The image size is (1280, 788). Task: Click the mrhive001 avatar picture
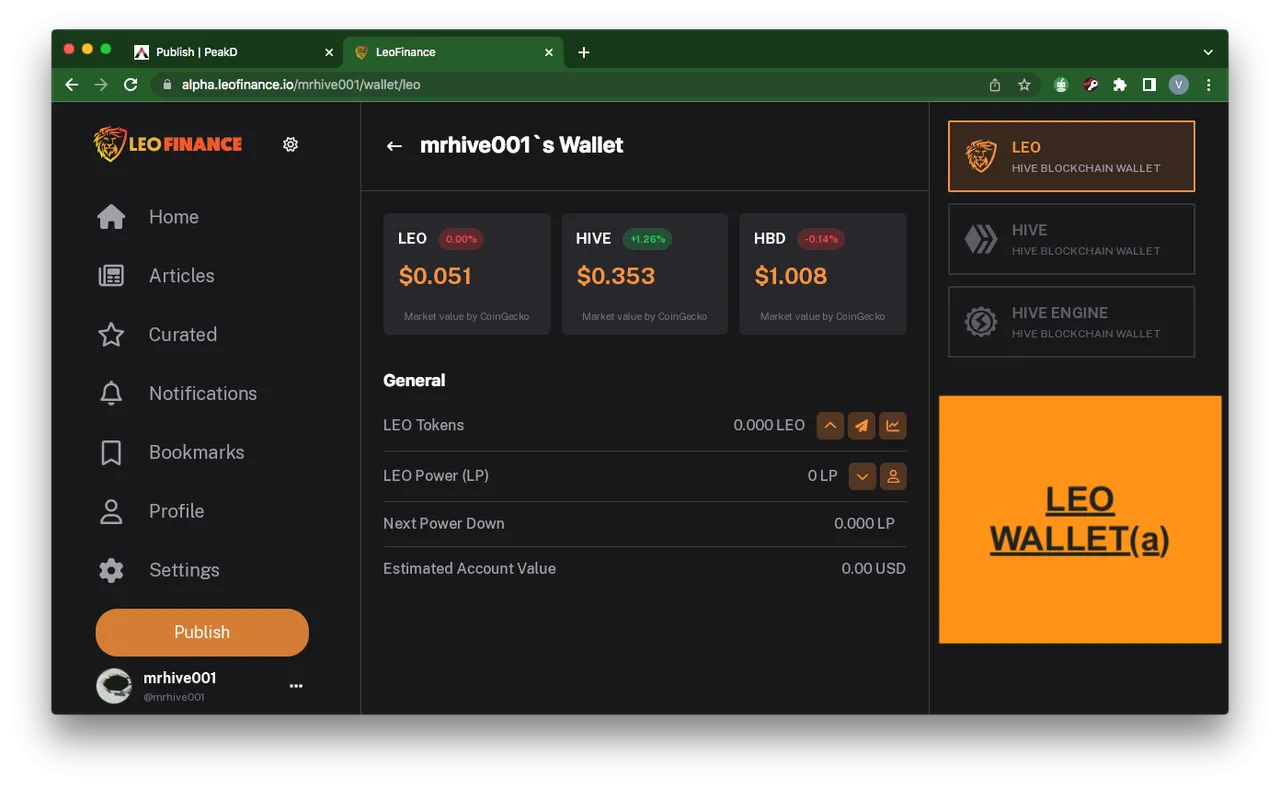pyautogui.click(x=114, y=686)
